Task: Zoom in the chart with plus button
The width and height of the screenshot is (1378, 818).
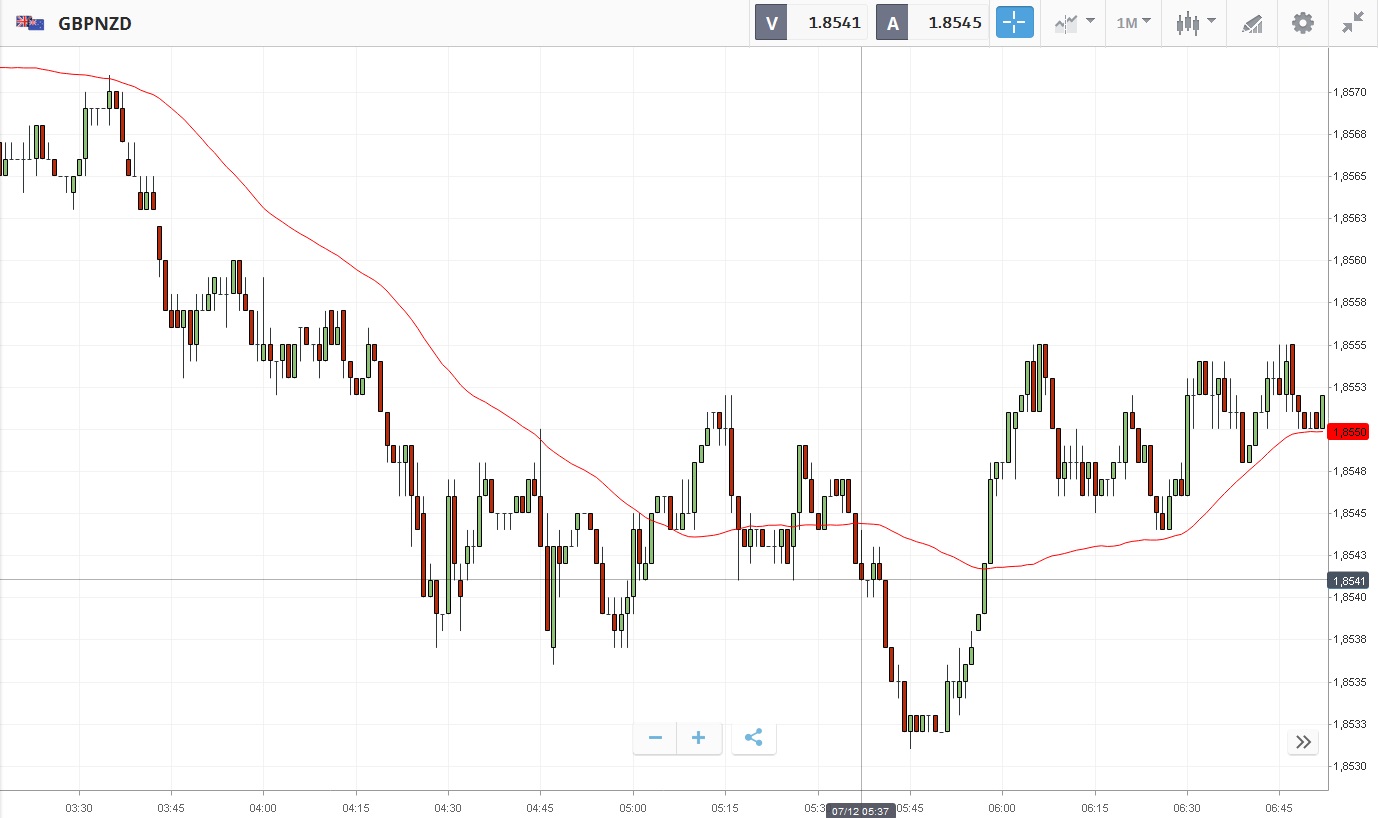Action: (699, 739)
